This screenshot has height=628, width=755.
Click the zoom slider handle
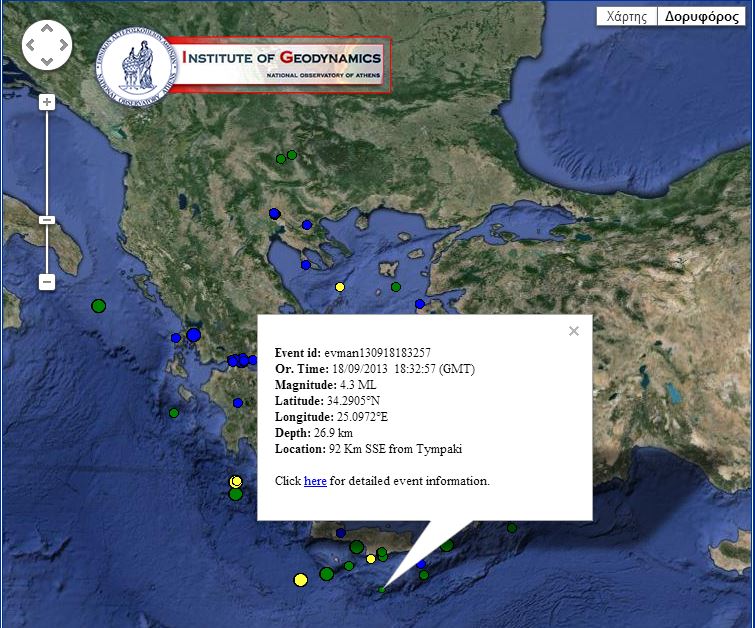coord(47,220)
